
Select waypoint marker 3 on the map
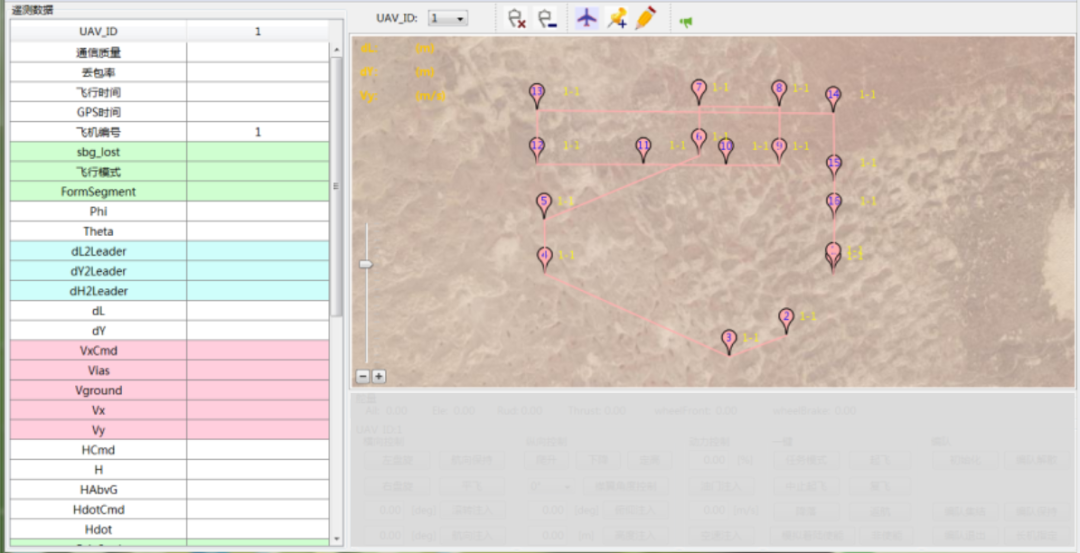click(729, 340)
